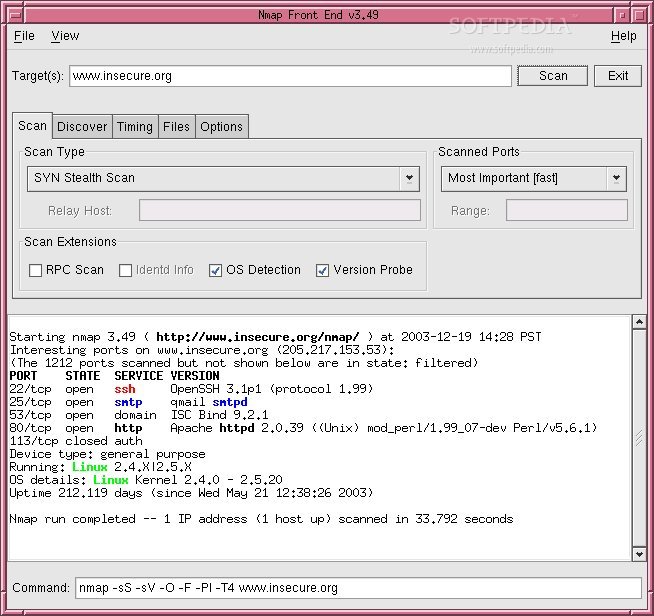Image resolution: width=654 pixels, height=616 pixels.
Task: Open the window menu button in title bar
Action: (16, 15)
